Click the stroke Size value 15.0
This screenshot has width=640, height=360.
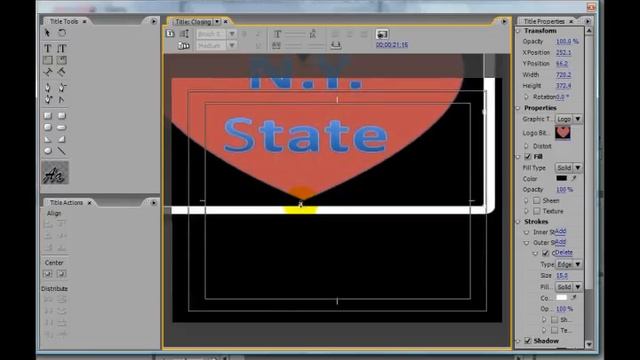coord(562,276)
